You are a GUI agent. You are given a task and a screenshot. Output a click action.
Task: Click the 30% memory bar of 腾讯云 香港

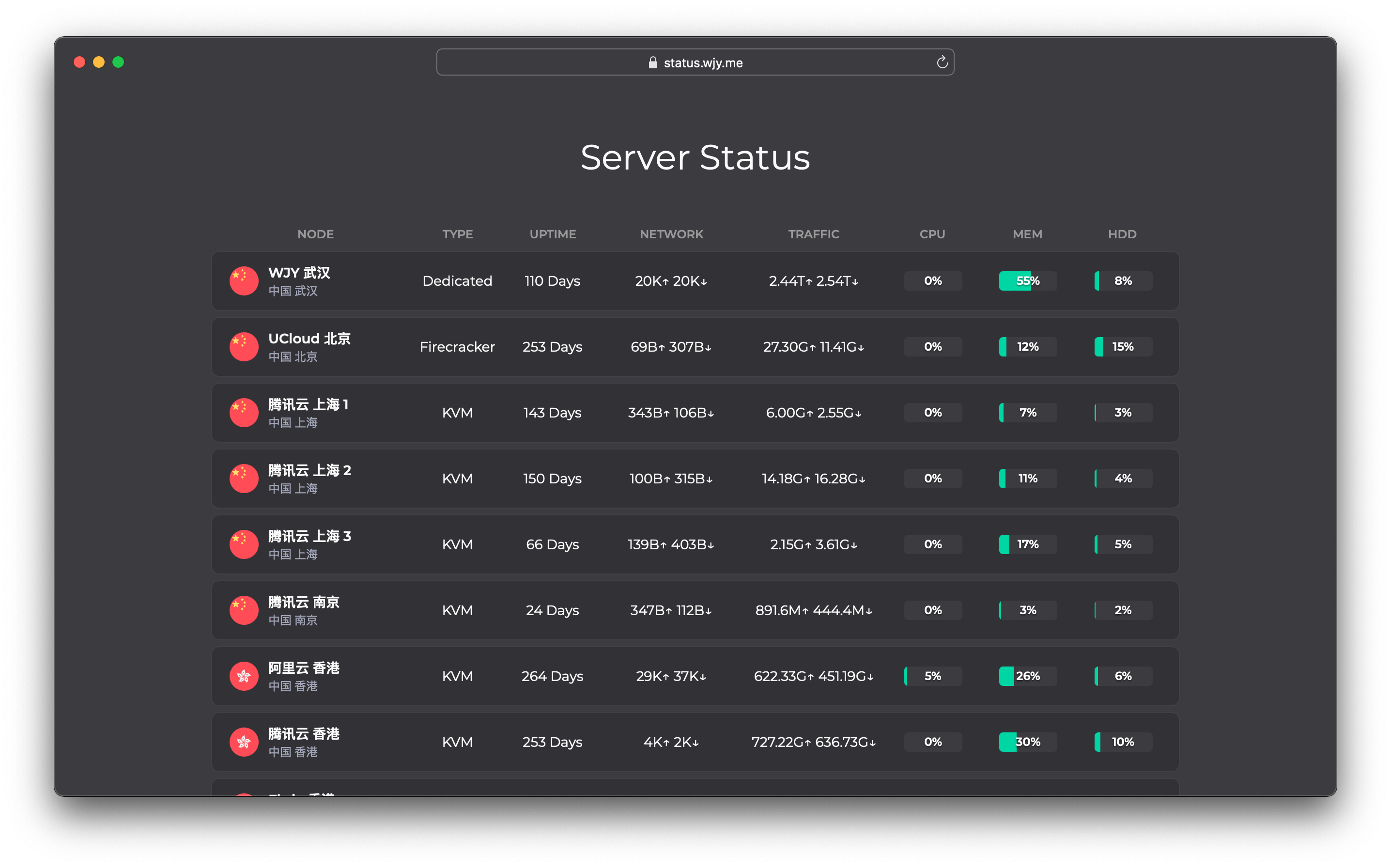point(1027,742)
